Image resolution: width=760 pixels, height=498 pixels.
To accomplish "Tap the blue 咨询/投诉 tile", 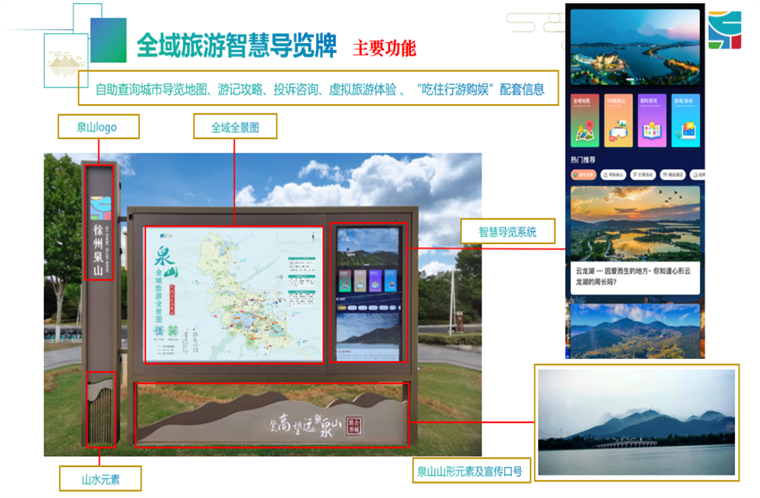I will point(684,121).
